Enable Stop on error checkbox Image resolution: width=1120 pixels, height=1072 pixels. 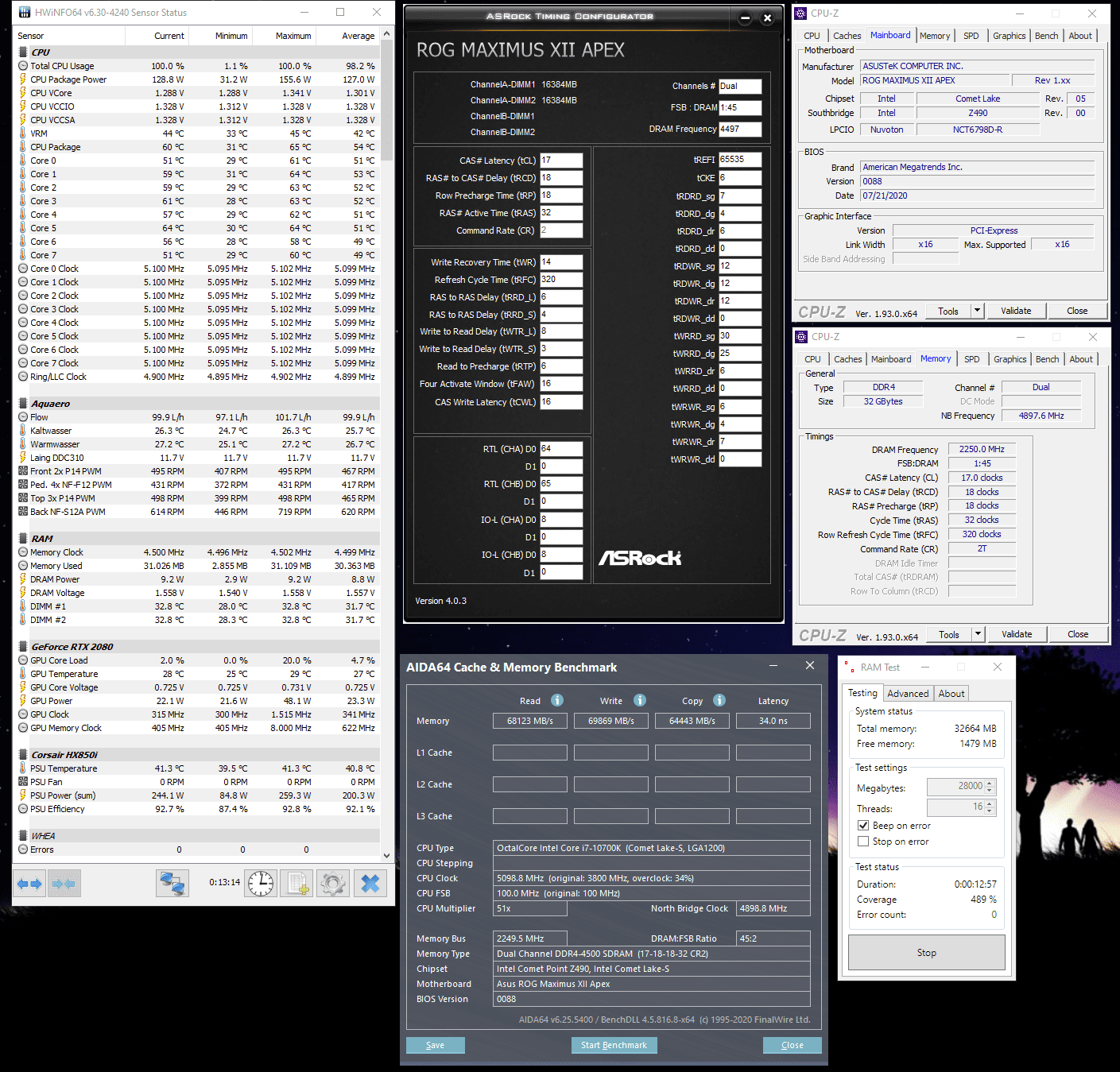pyautogui.click(x=863, y=842)
